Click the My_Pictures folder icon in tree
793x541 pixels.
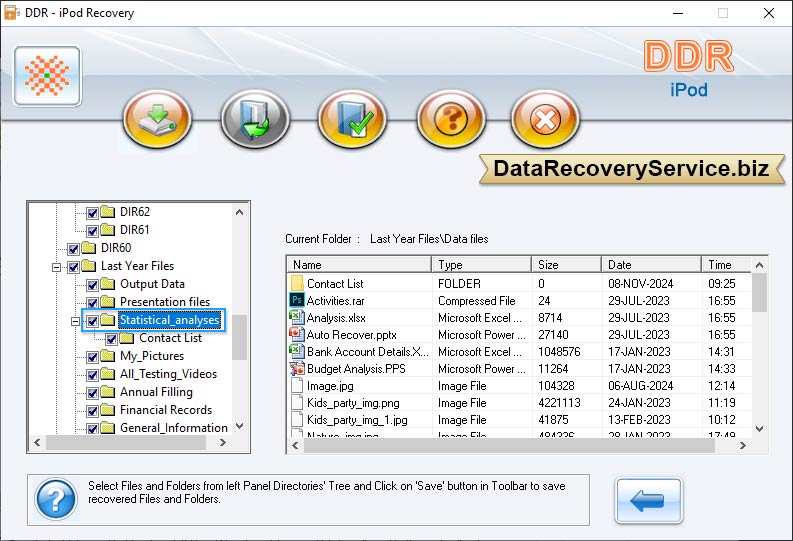(x=107, y=355)
